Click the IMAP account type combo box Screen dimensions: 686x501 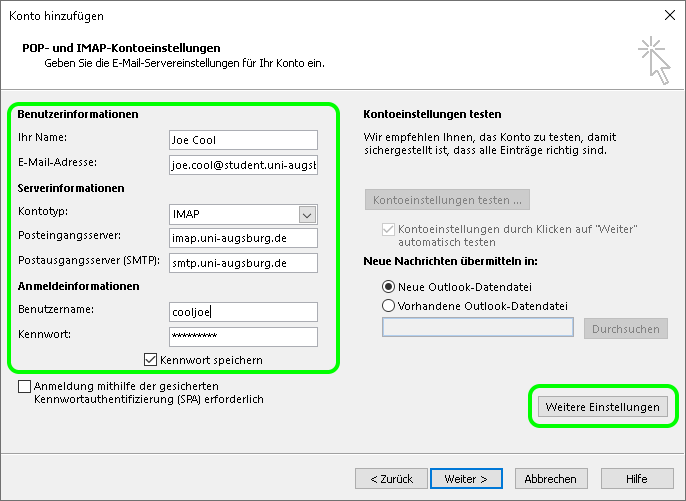pos(234,214)
